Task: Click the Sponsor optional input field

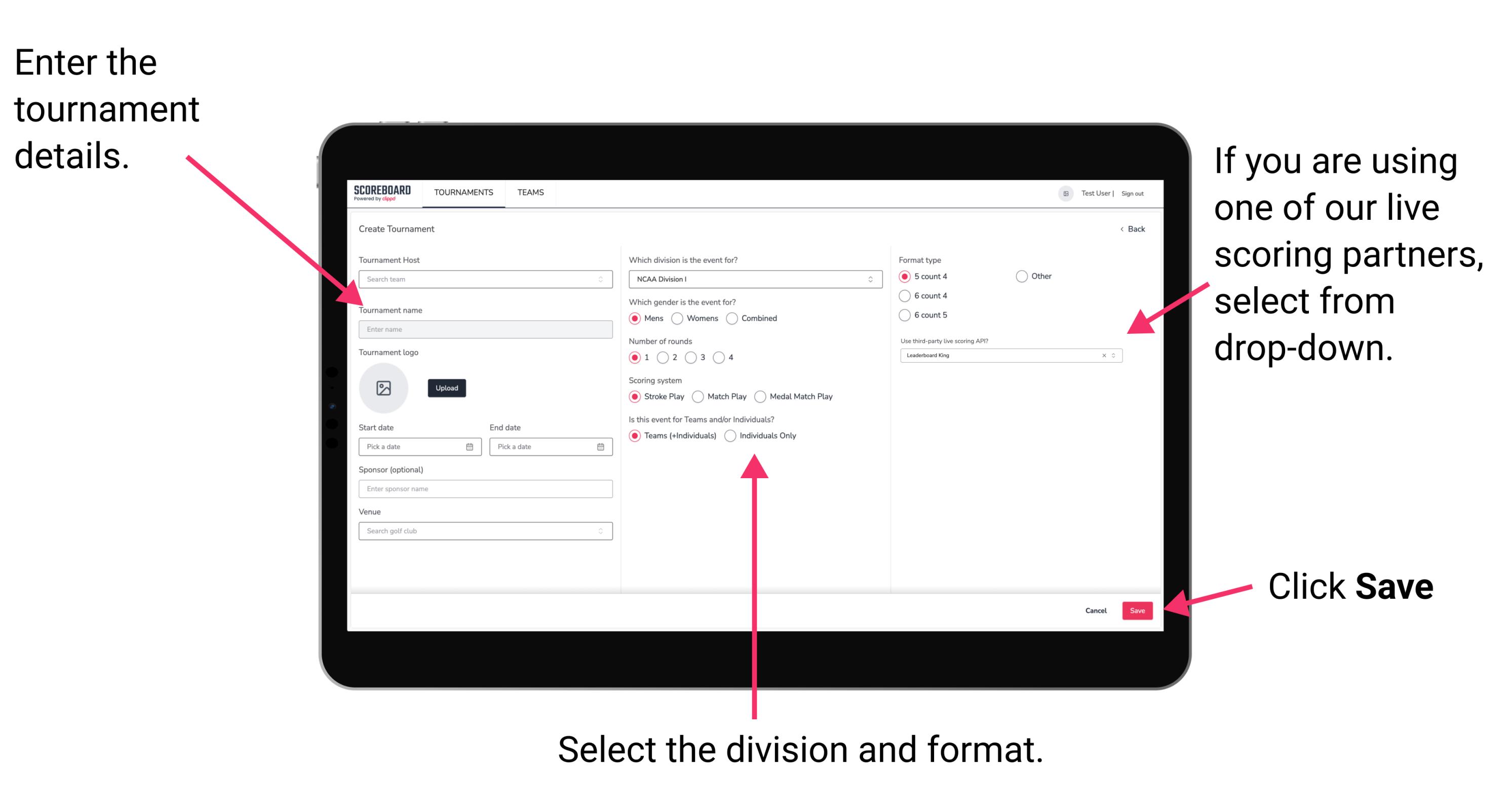Action: point(483,488)
